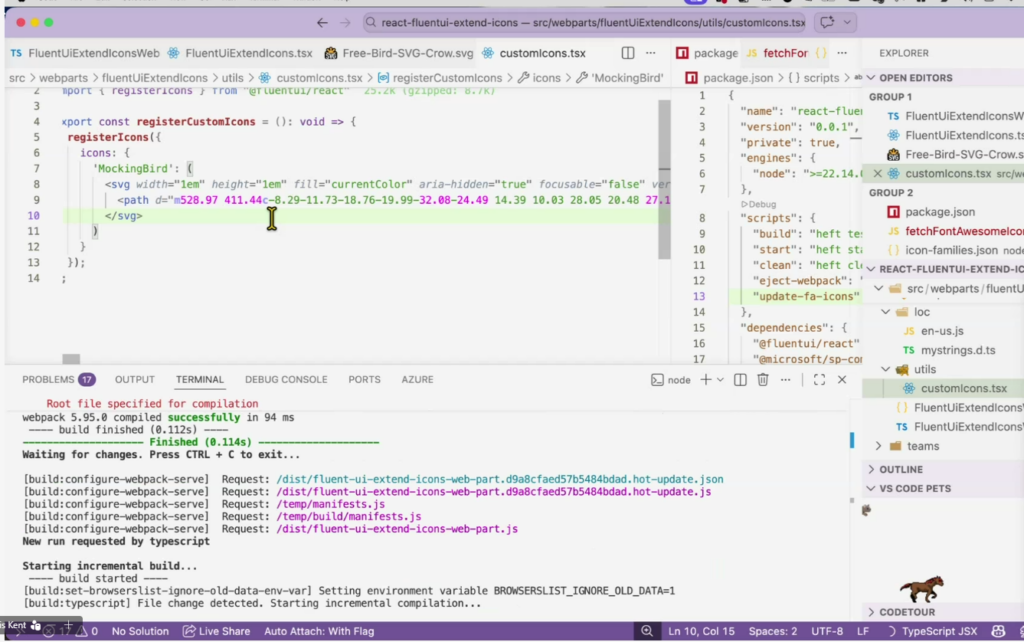
Task: Open the new terminal launch profile dropdown
Action: point(721,380)
